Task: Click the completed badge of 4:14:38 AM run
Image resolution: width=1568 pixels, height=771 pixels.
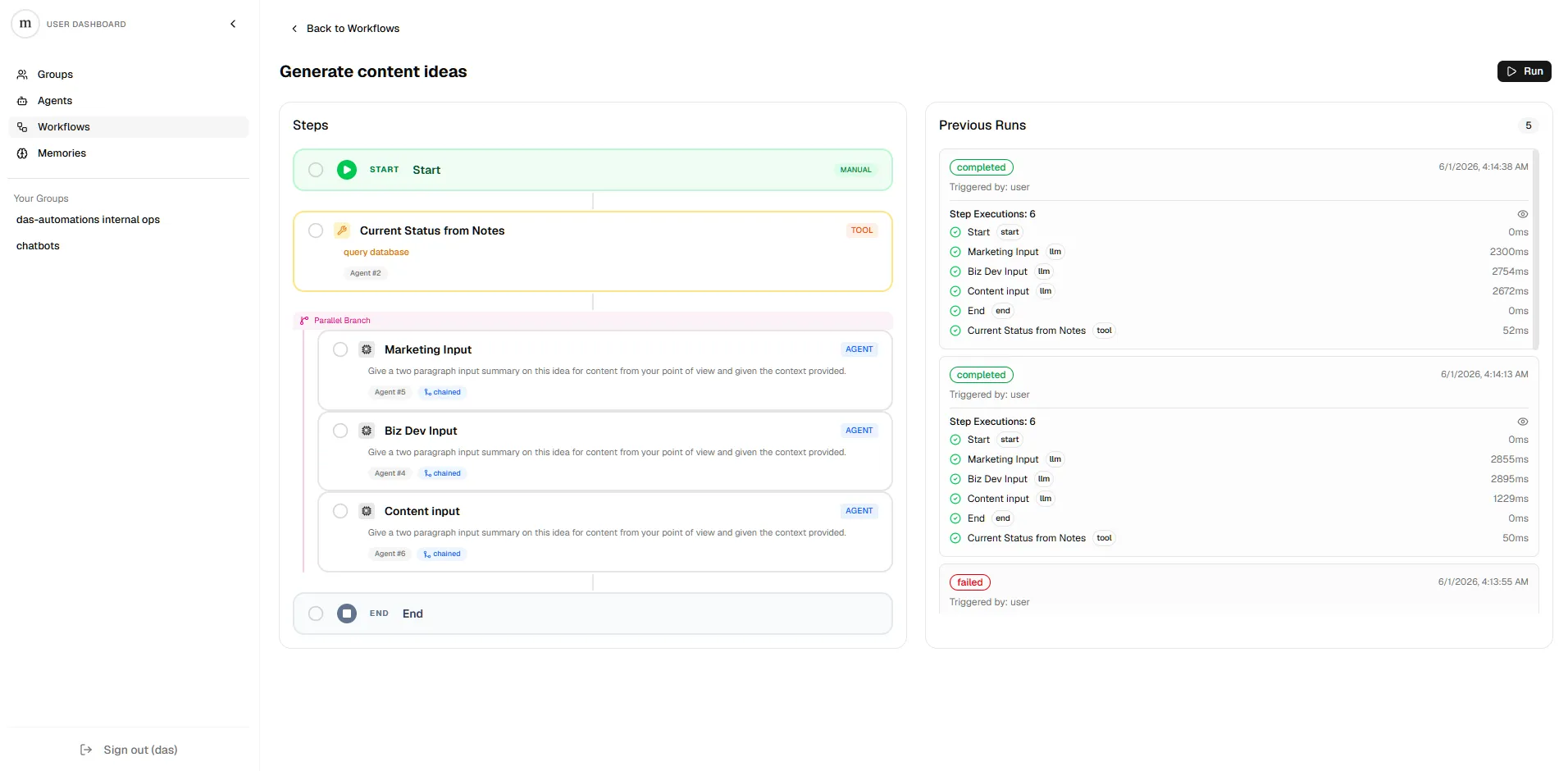Action: (981, 167)
